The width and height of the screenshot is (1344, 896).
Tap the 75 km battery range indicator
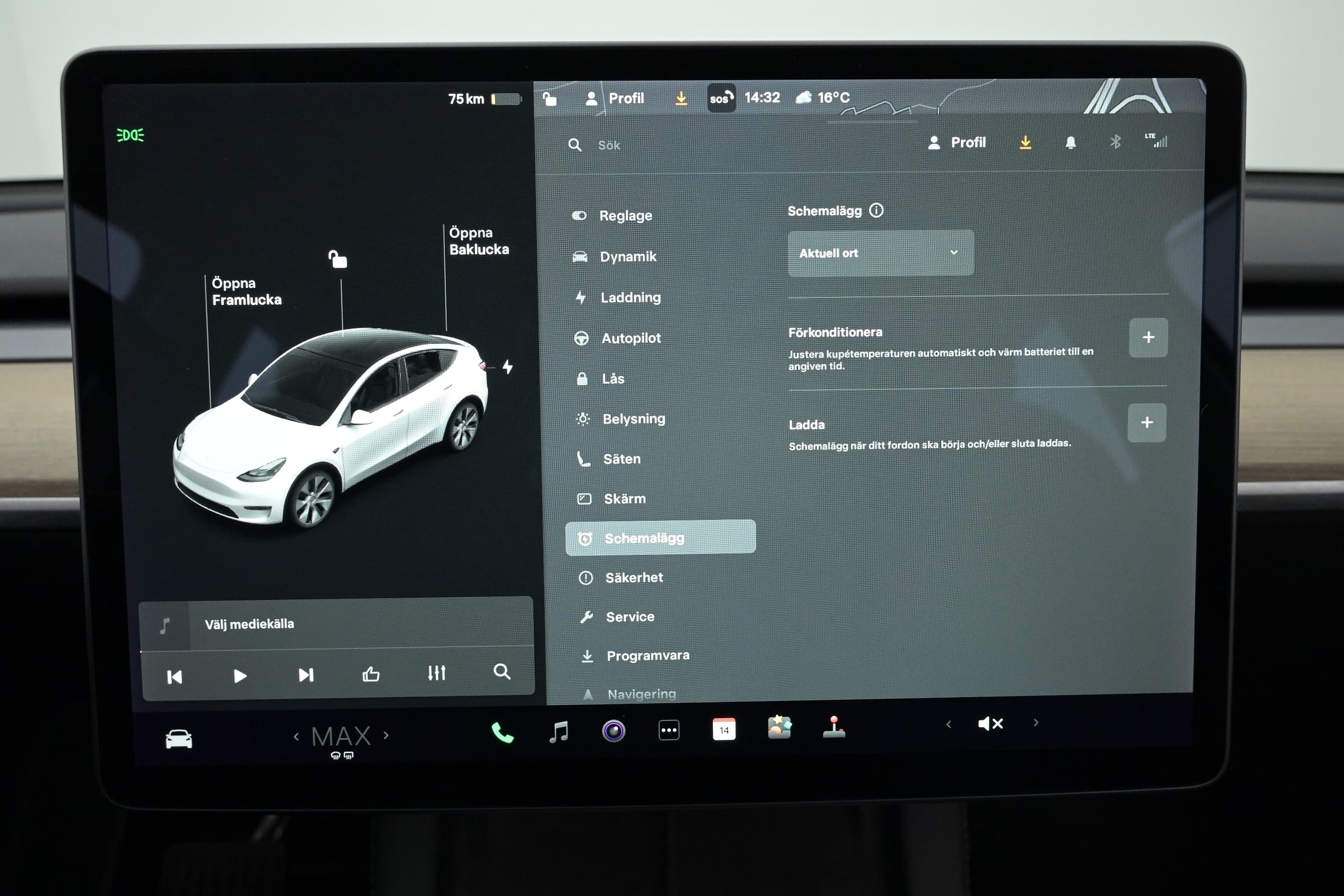484,99
